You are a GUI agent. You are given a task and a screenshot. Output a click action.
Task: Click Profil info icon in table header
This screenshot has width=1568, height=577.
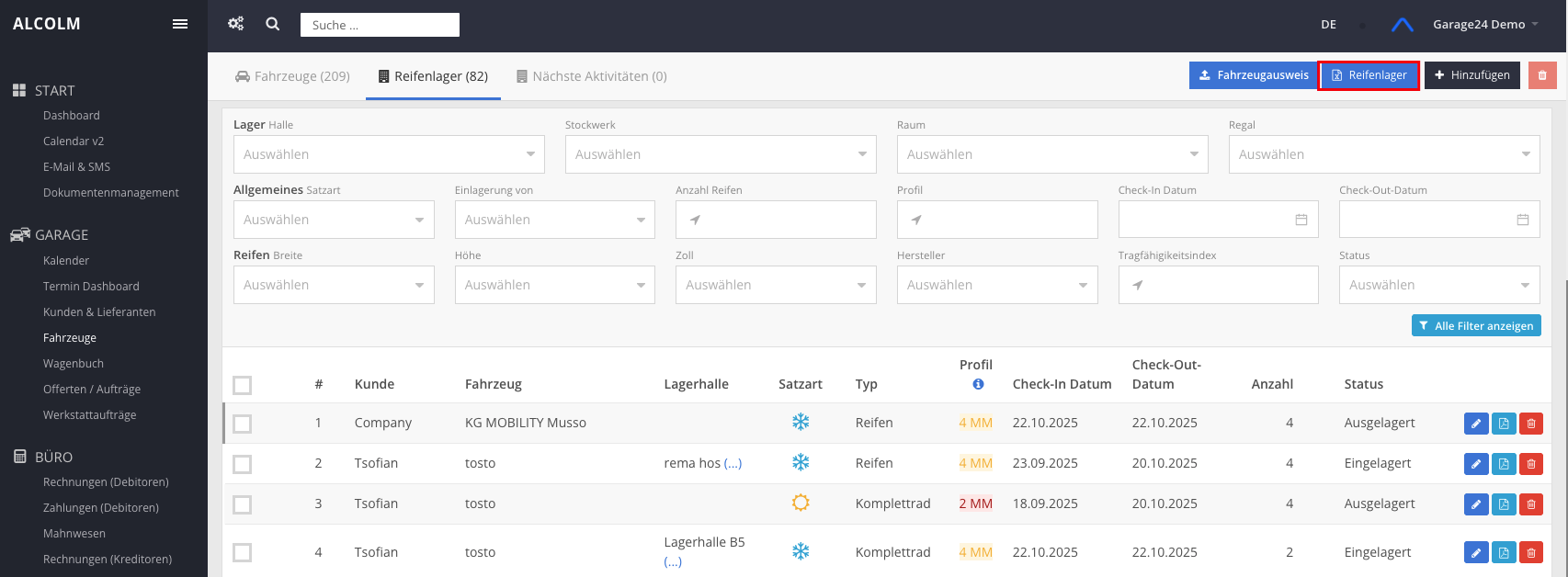click(978, 384)
